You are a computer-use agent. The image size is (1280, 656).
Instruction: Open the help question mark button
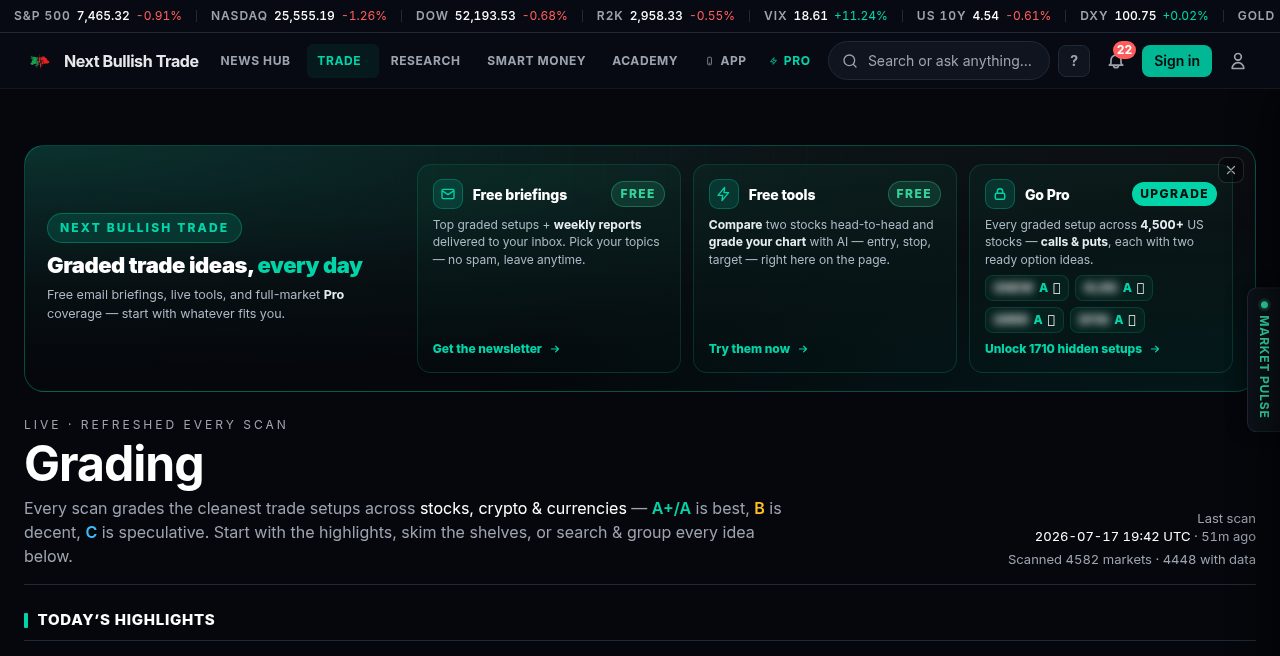click(1074, 61)
